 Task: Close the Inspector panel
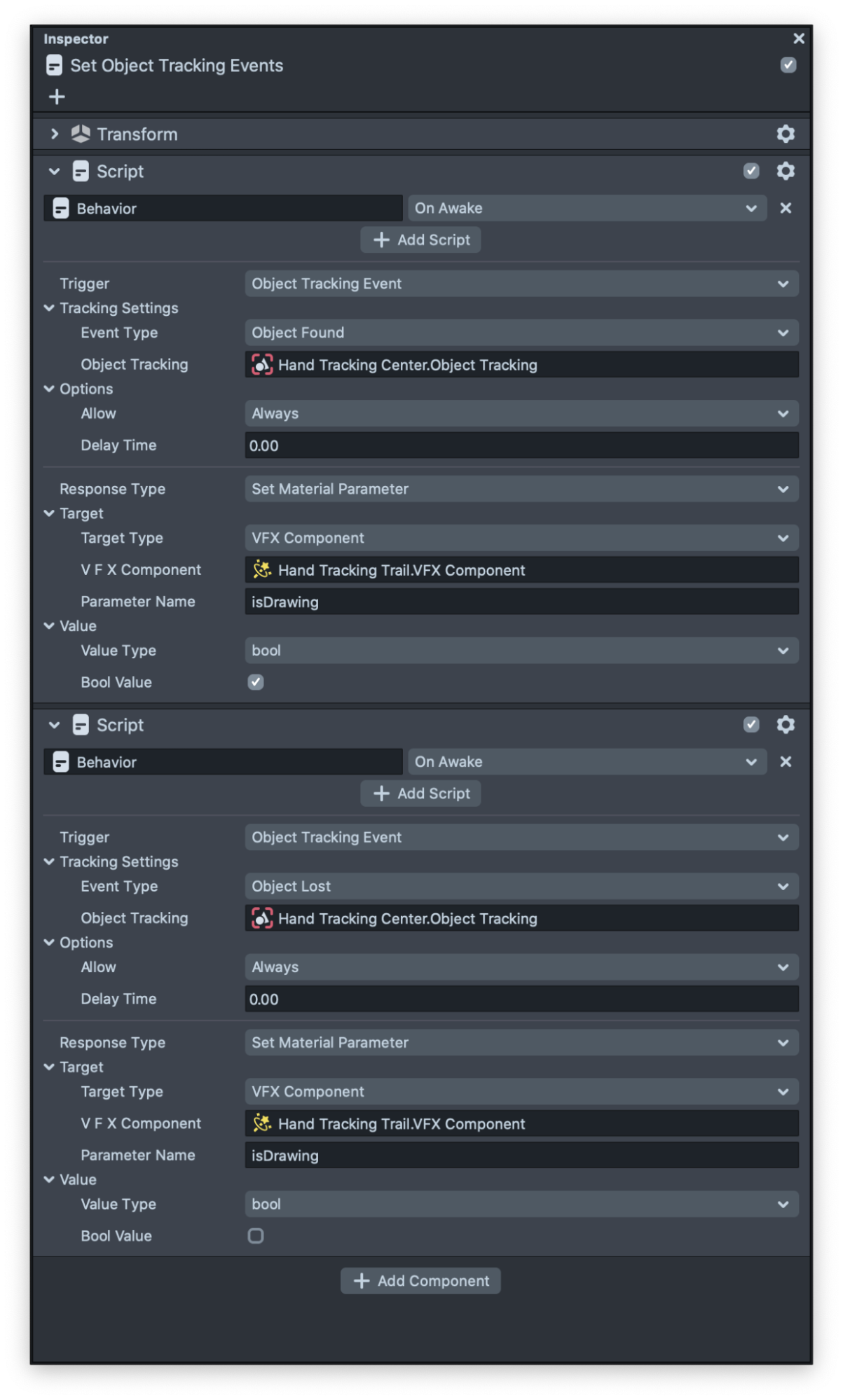pyautogui.click(x=798, y=39)
